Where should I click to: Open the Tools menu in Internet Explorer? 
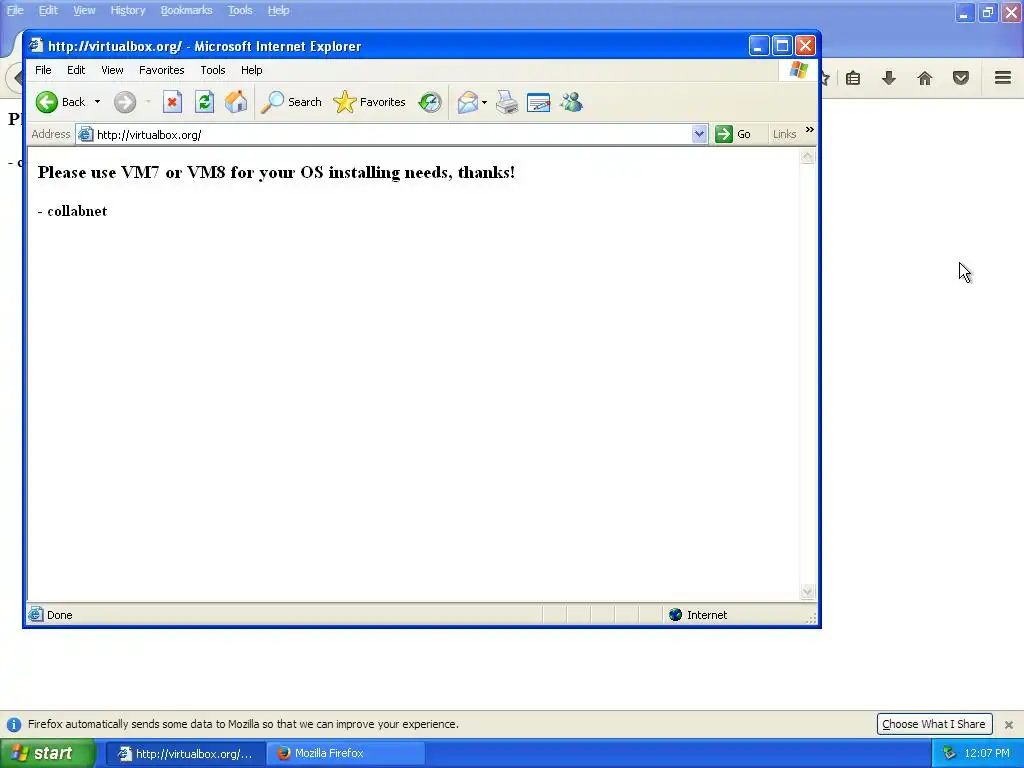213,70
